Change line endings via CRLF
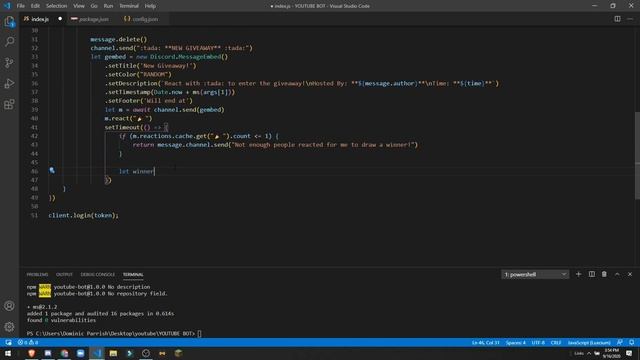Viewport: 640px width, 360px height. 556,342
